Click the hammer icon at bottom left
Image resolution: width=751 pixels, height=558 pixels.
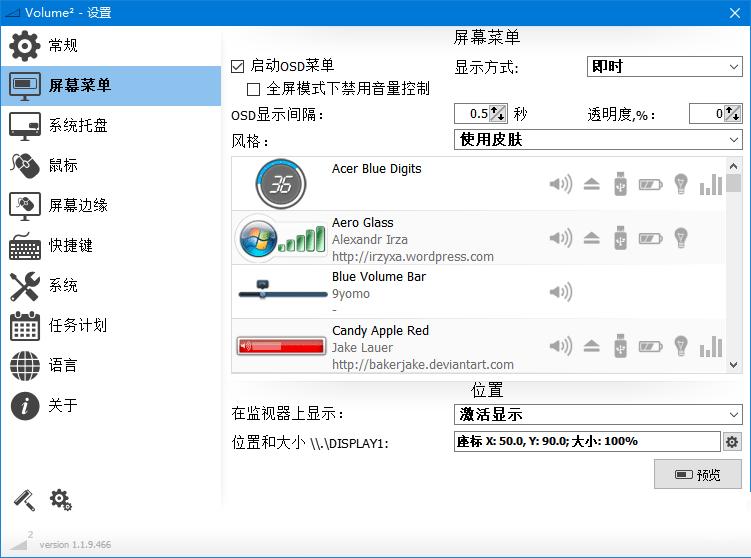pyautogui.click(x=24, y=499)
